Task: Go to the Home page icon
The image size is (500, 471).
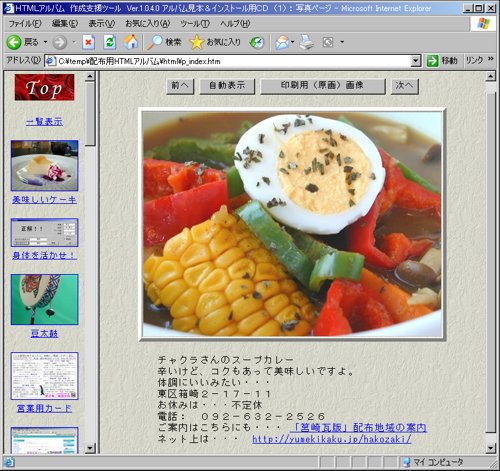Action: pyautogui.click(x=131, y=42)
